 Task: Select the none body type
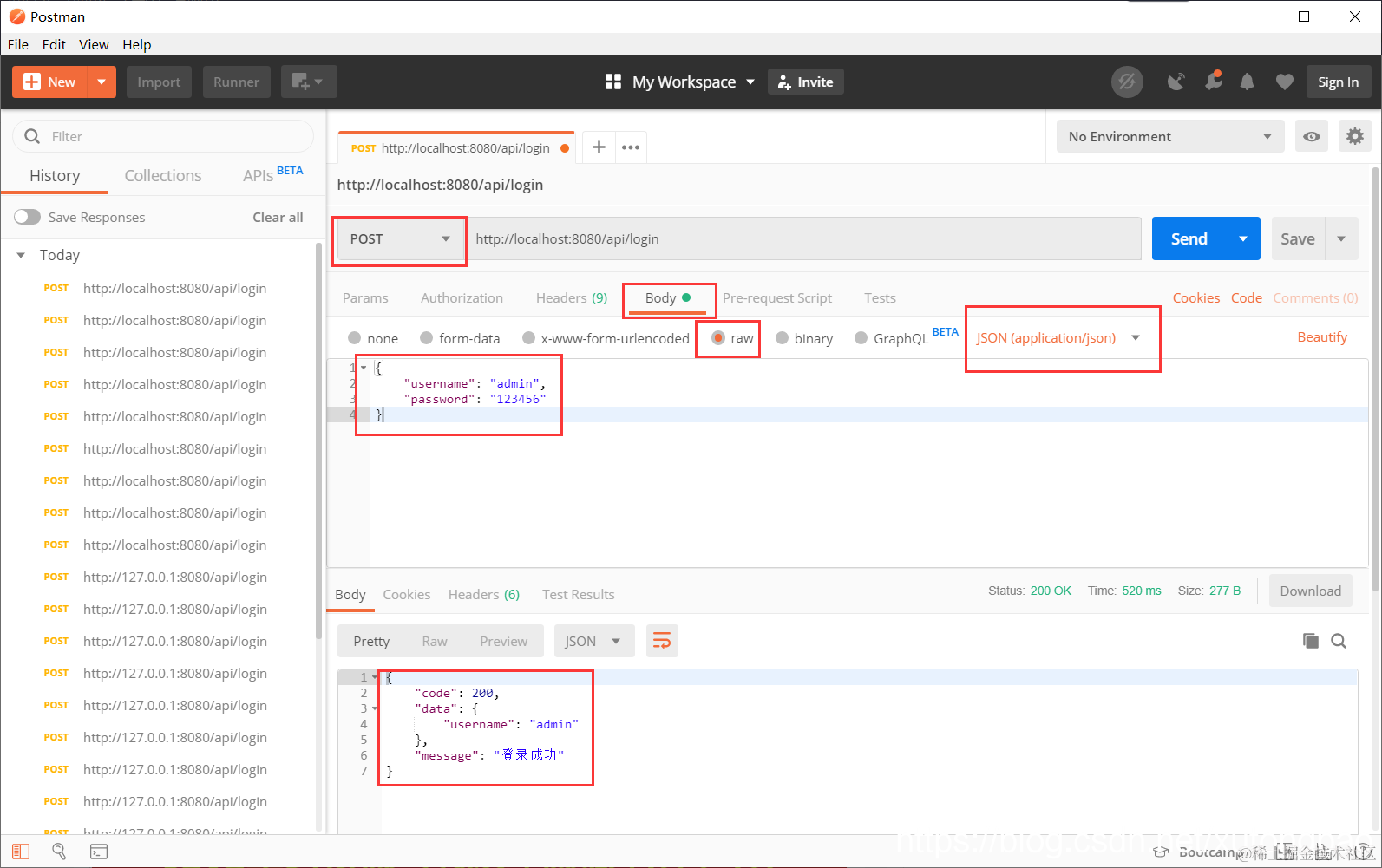373,338
